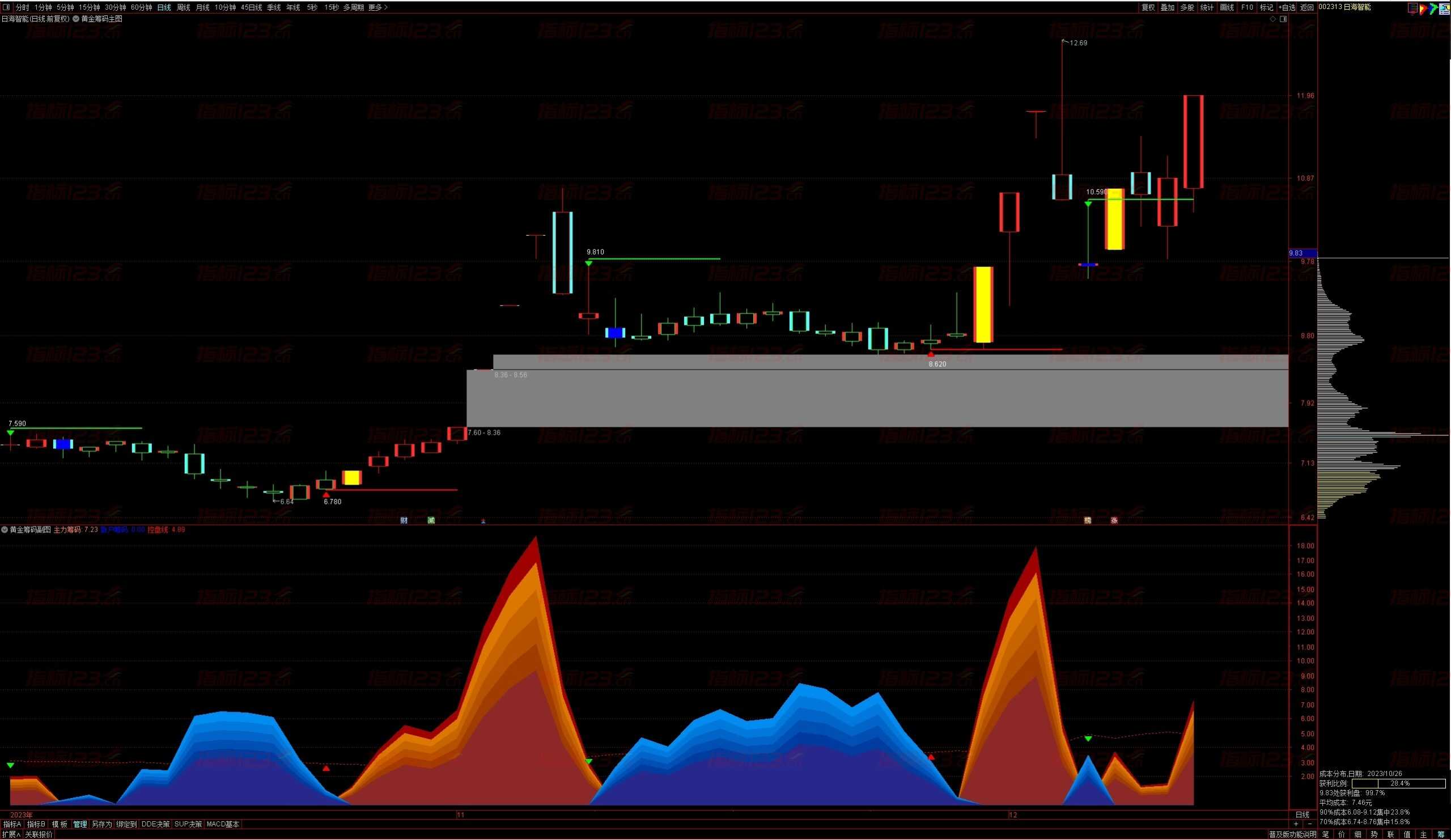
Task: Toggle the side panel icon beside diamond
Action: click(1283, 19)
